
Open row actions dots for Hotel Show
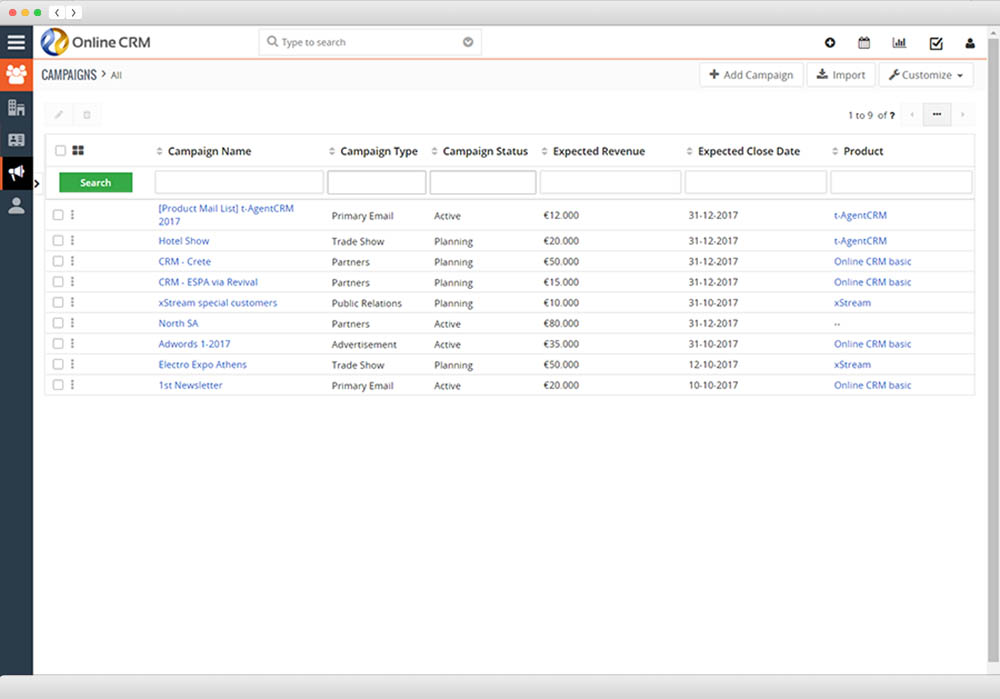[x=72, y=240]
